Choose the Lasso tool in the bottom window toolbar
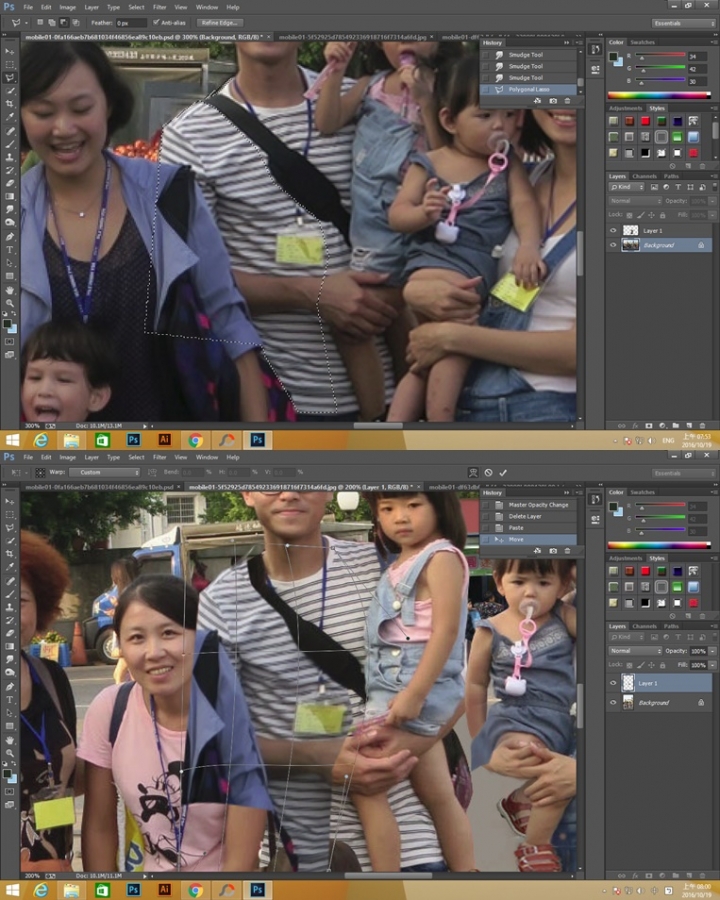Viewport: 720px width, 900px height. (x=10, y=527)
